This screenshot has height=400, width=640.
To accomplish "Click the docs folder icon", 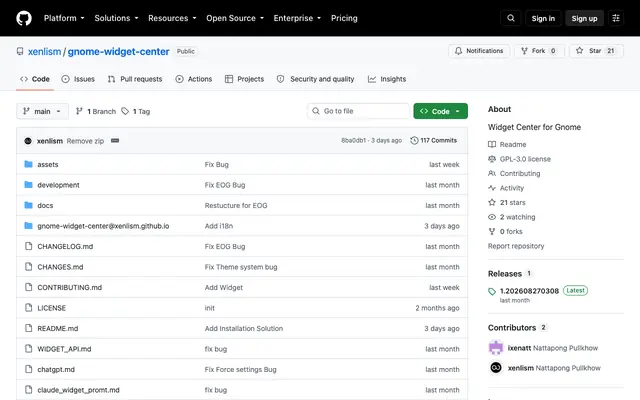I will (x=28, y=205).
